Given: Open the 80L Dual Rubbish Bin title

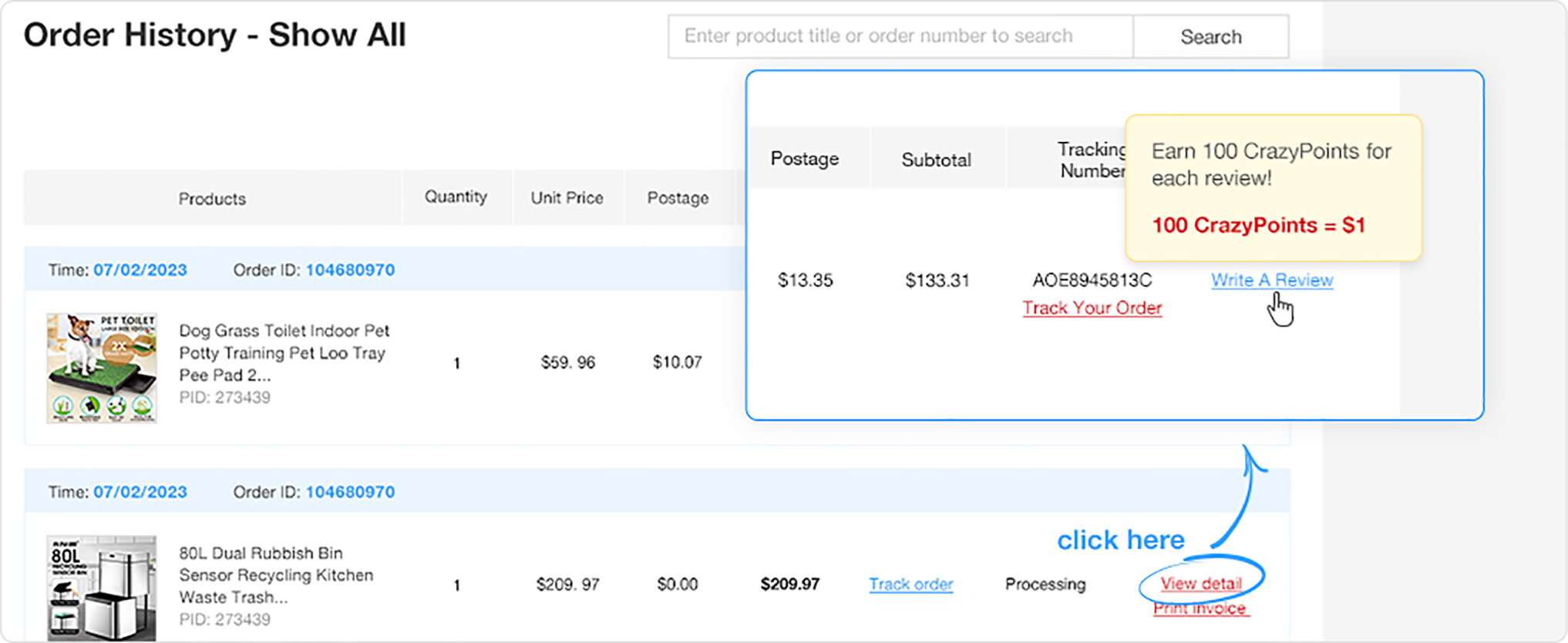Looking at the screenshot, I should (276, 575).
